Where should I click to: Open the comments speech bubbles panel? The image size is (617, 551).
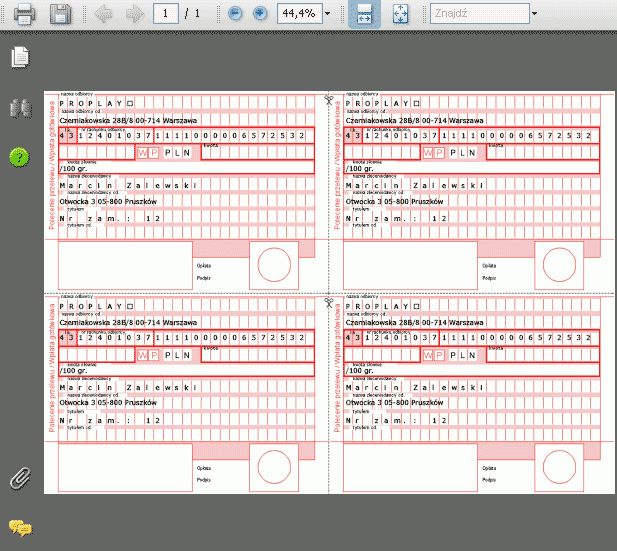point(20,528)
